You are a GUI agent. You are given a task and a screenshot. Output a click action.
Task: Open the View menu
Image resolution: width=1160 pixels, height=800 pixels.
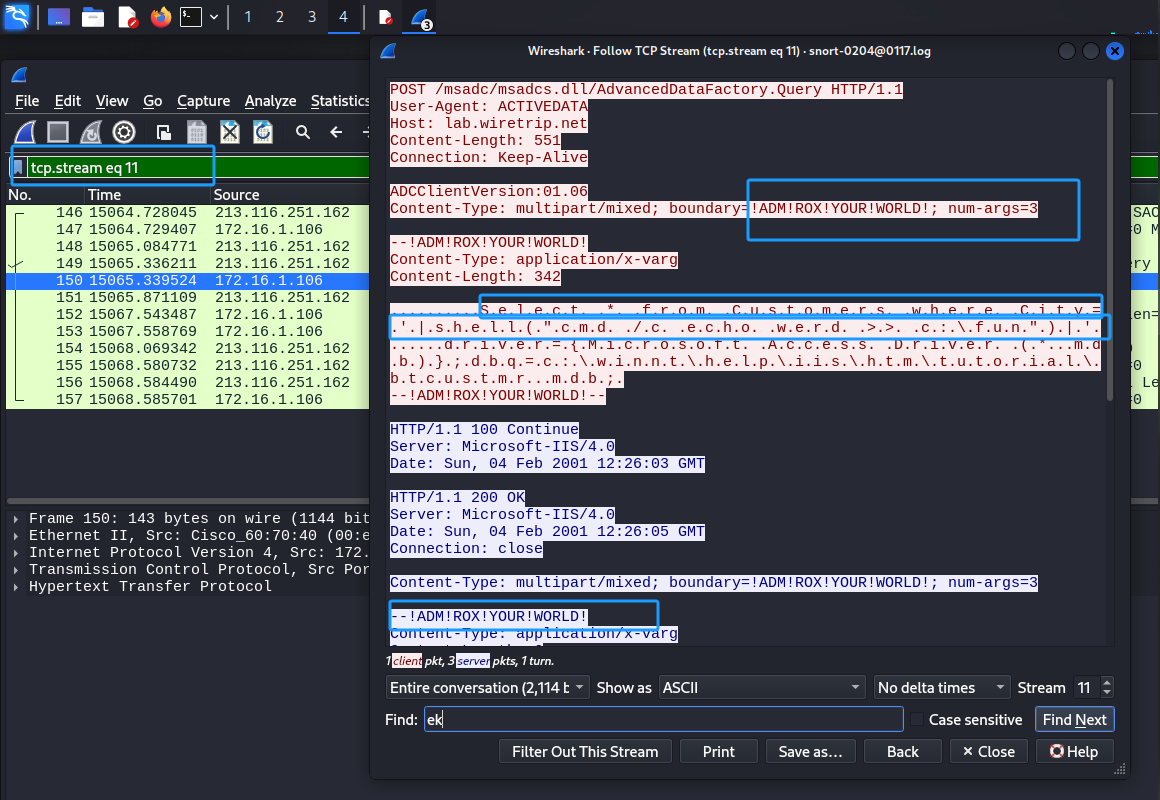112,101
